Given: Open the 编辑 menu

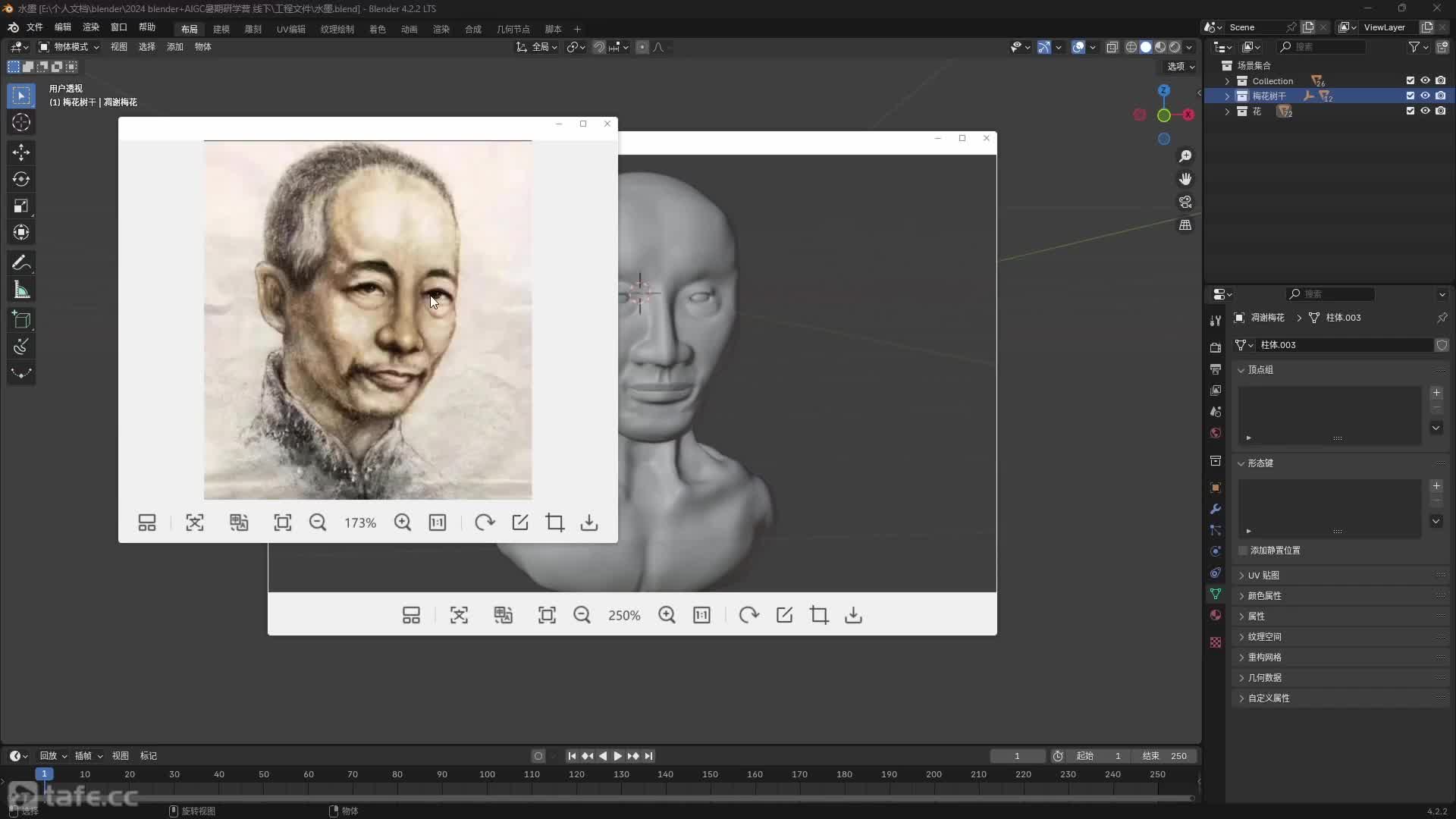Looking at the screenshot, I should pos(63,27).
